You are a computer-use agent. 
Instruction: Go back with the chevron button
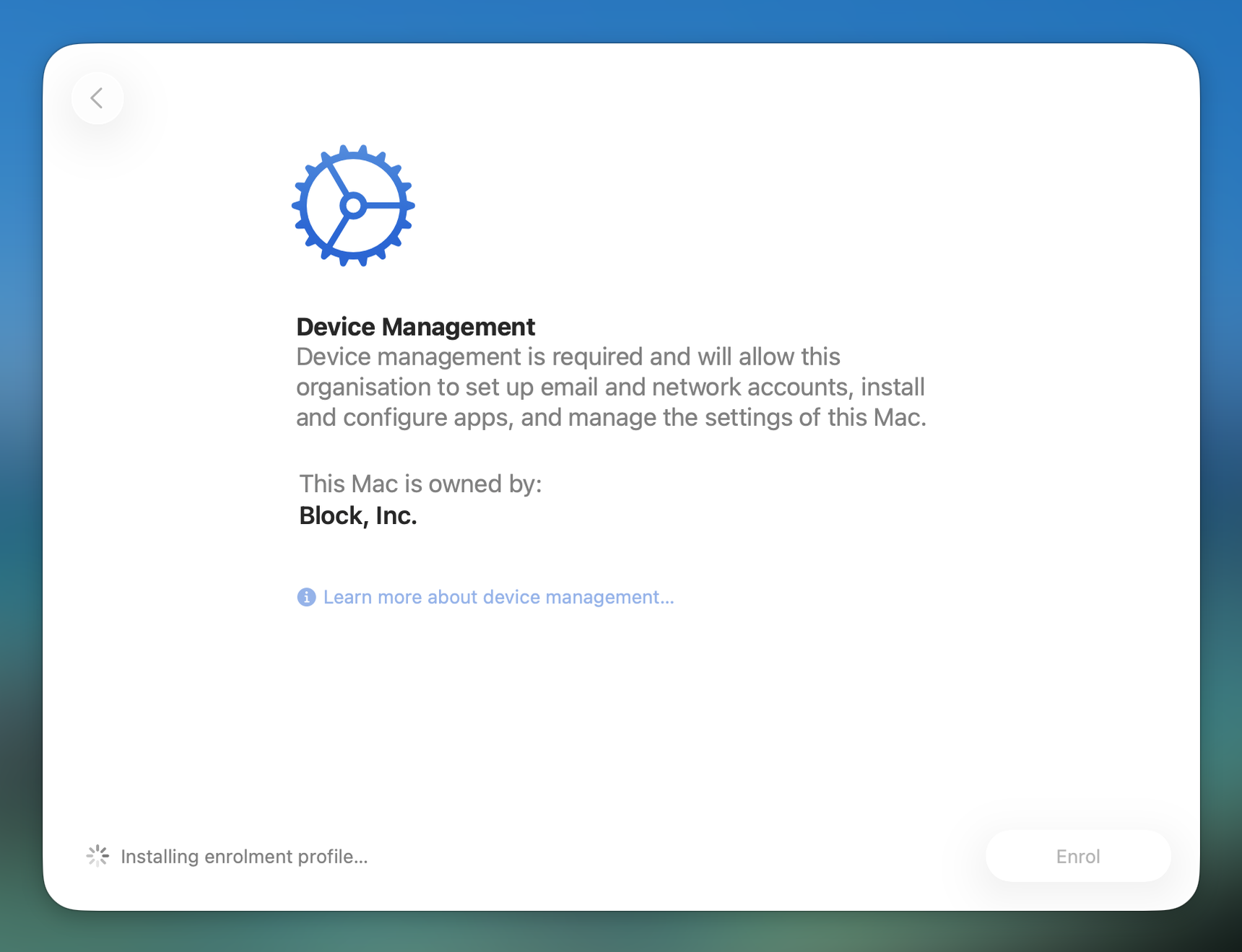(97, 98)
